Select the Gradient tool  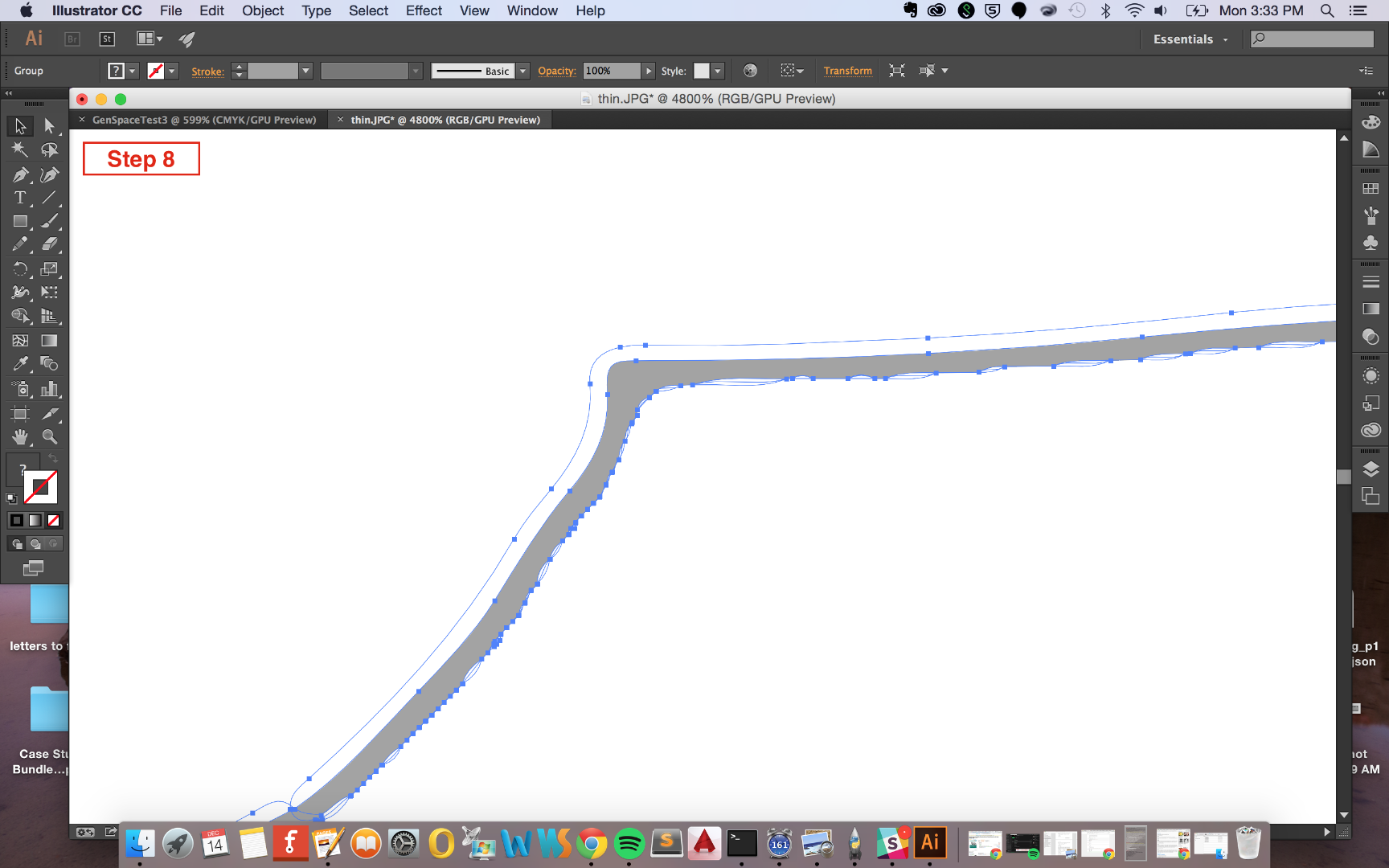point(49,341)
